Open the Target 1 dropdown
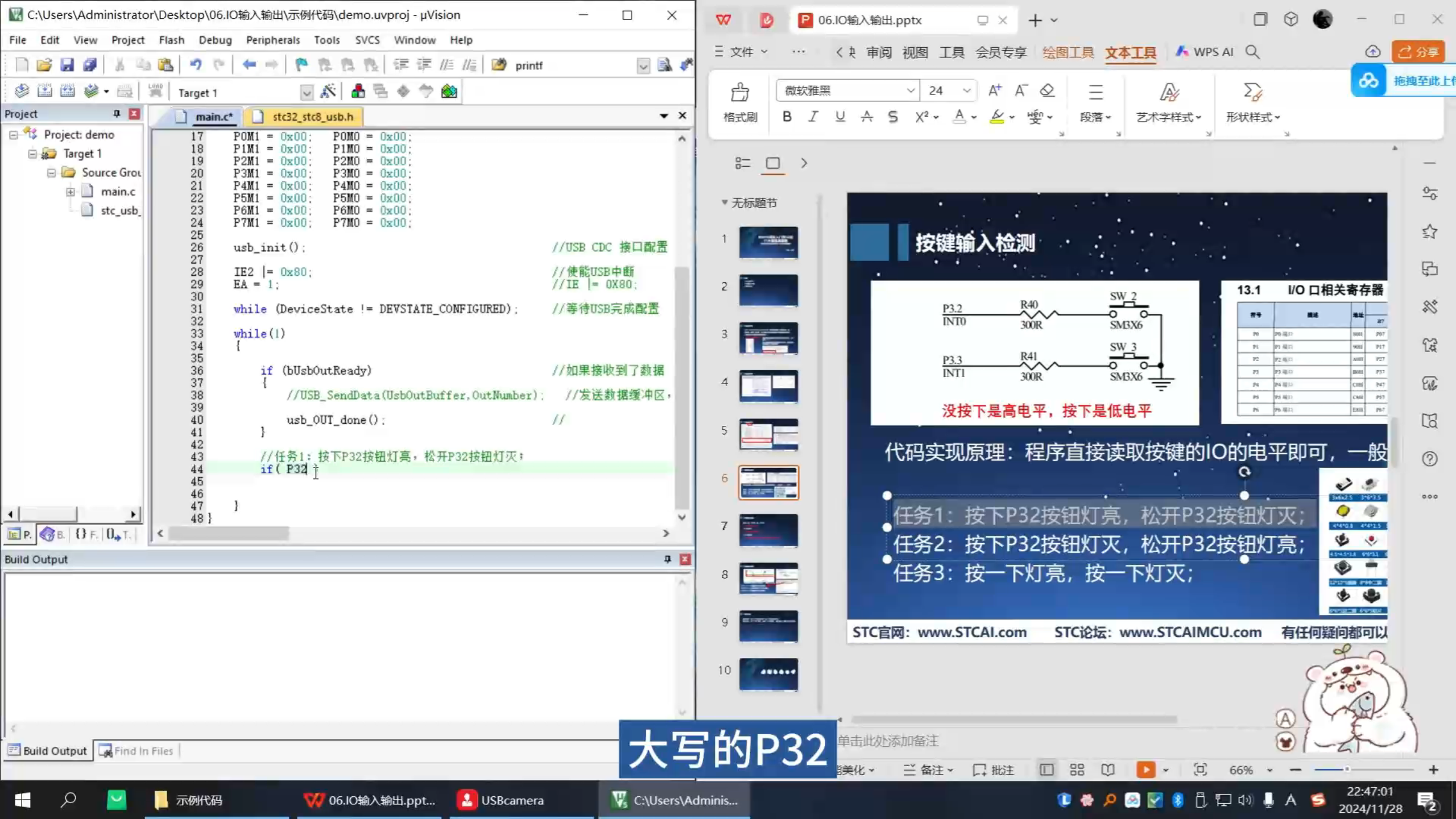This screenshot has height=819, width=1456. [x=307, y=93]
